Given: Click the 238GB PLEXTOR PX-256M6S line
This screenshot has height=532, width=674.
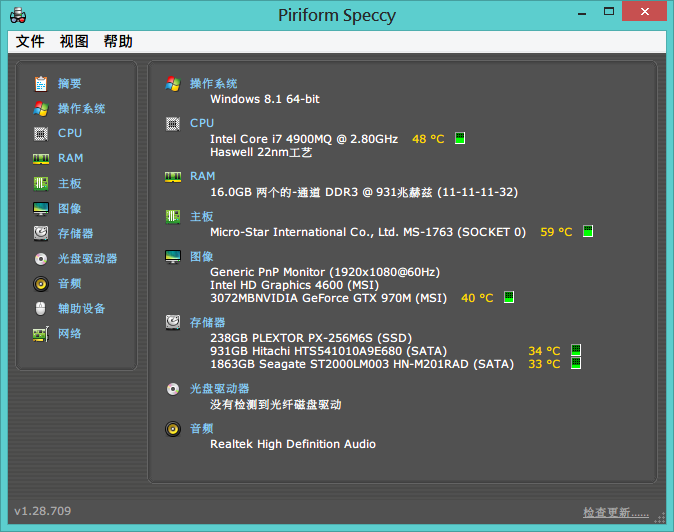Looking at the screenshot, I should [311, 338].
